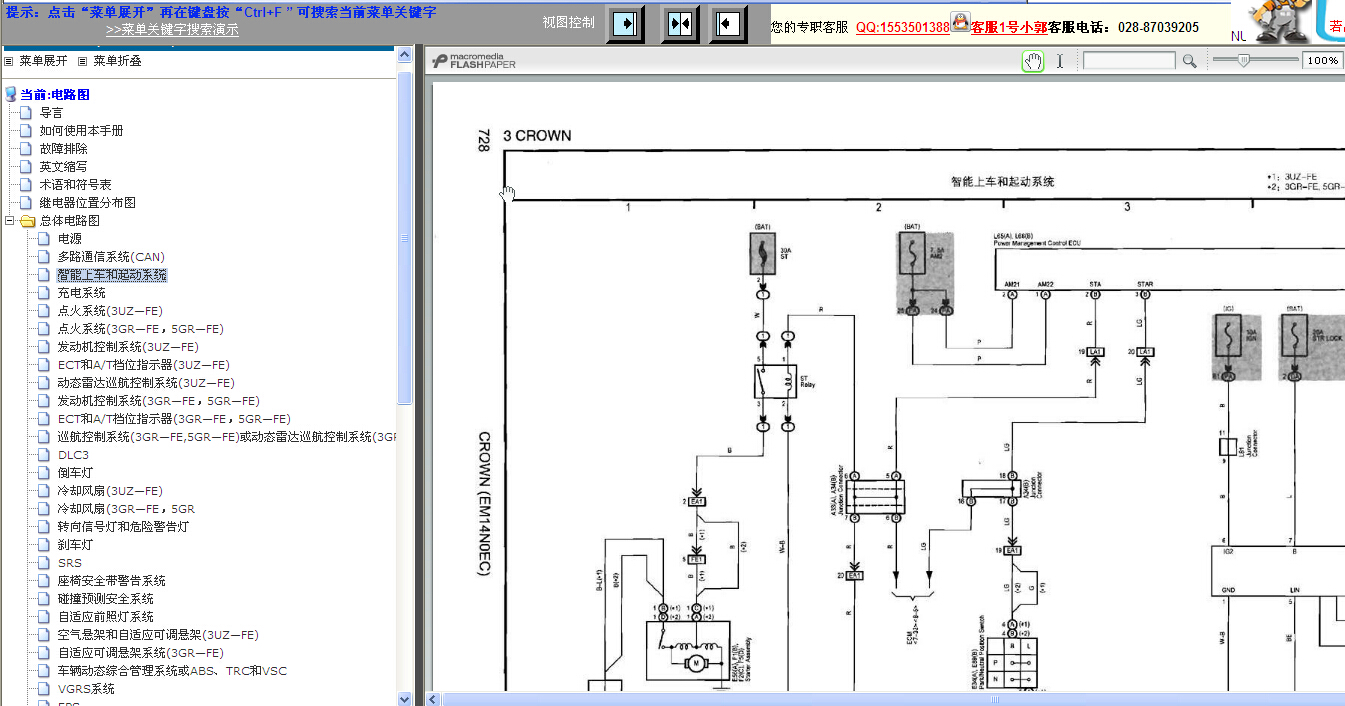Click 菜单展开 to expand all menus

pyautogui.click(x=43, y=61)
